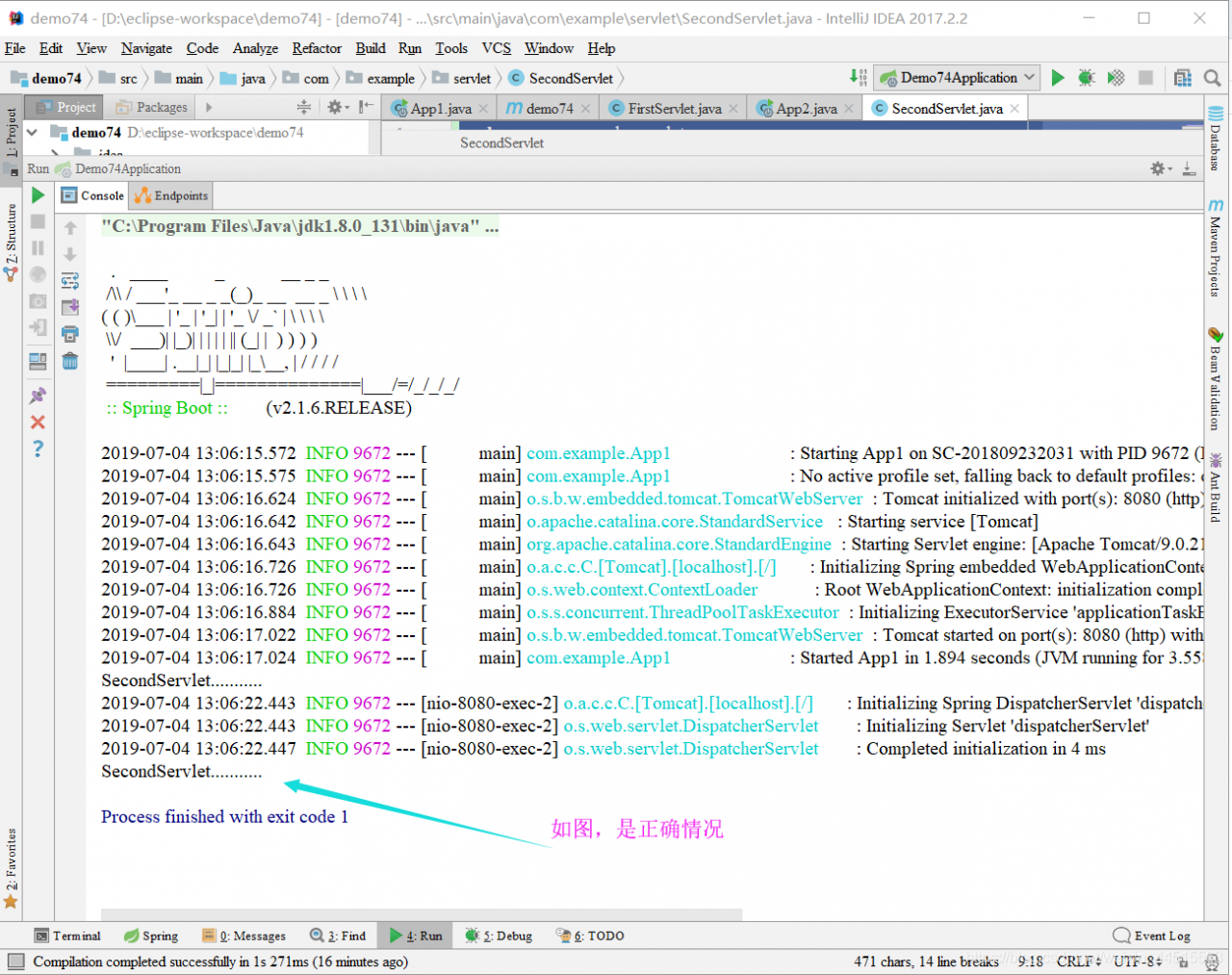Open Run panel gear settings
Image resolution: width=1232 pixels, height=975 pixels.
1161,168
